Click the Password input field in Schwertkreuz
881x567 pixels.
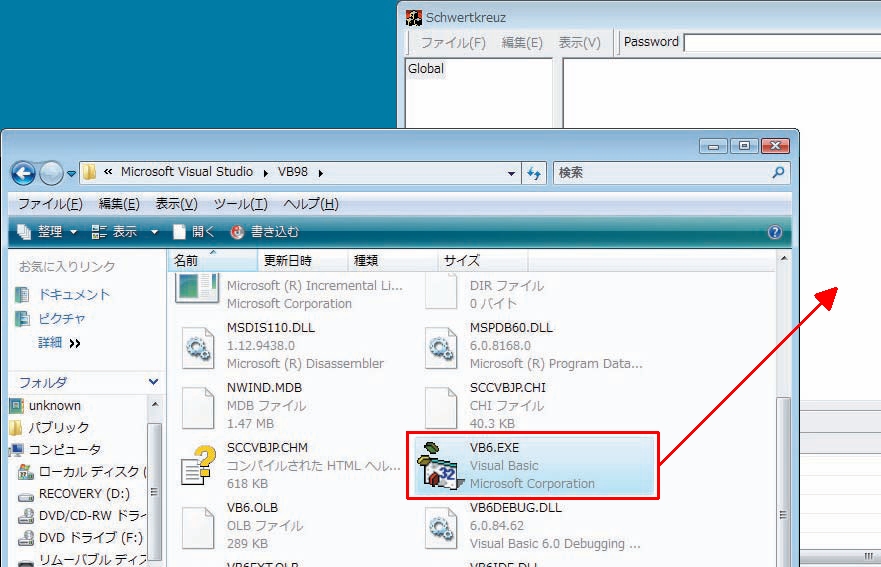tap(782, 43)
